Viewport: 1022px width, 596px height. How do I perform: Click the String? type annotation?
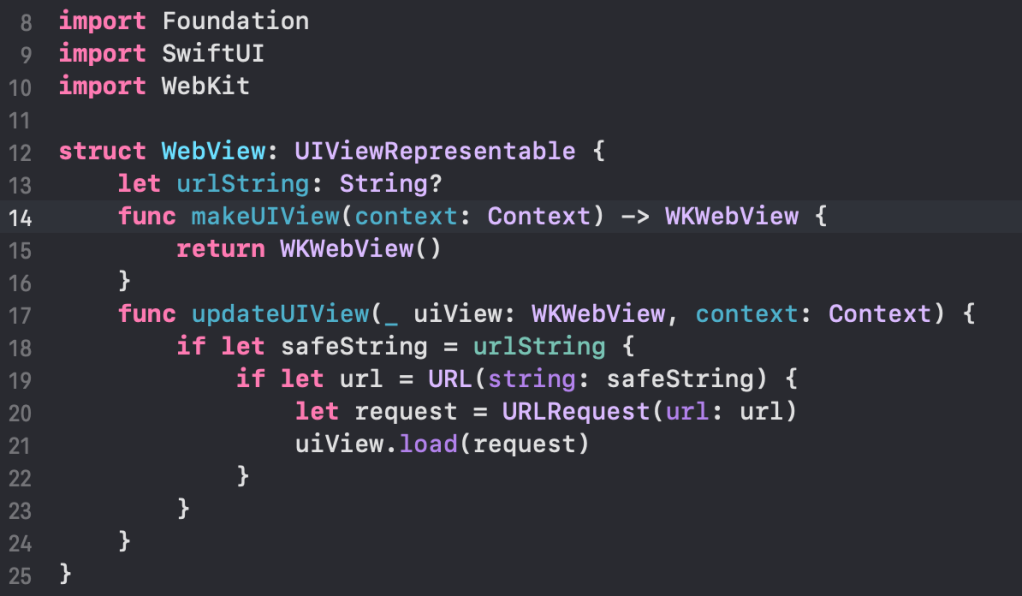pos(391,184)
